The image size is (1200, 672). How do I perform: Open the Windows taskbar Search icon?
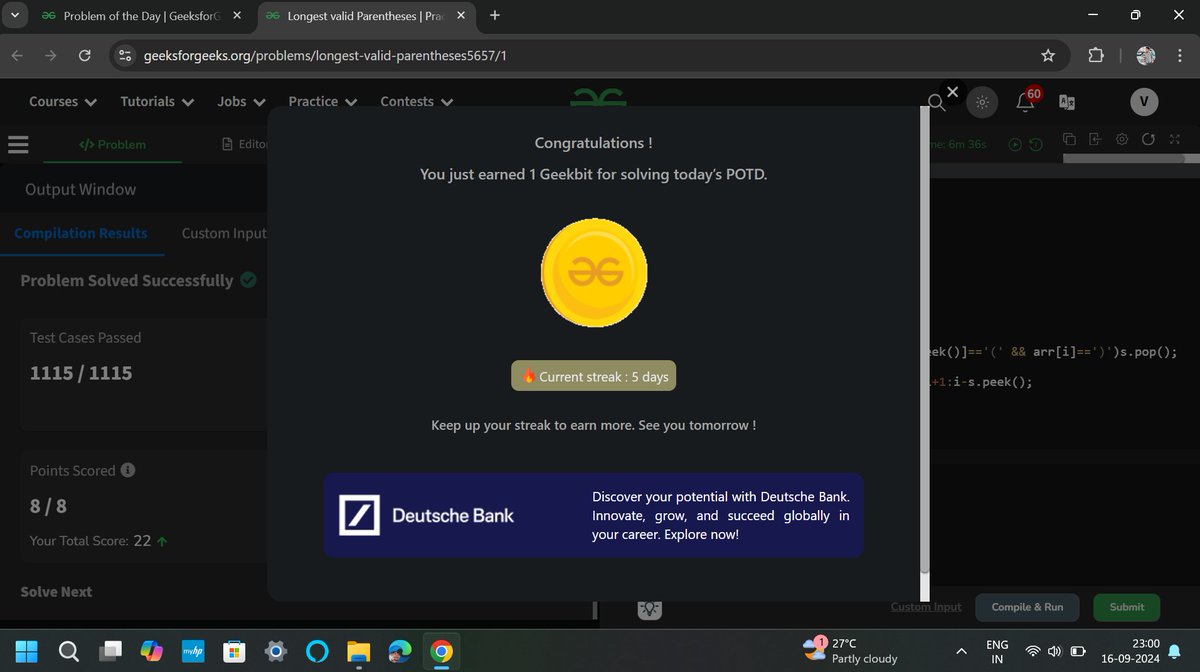(69, 651)
